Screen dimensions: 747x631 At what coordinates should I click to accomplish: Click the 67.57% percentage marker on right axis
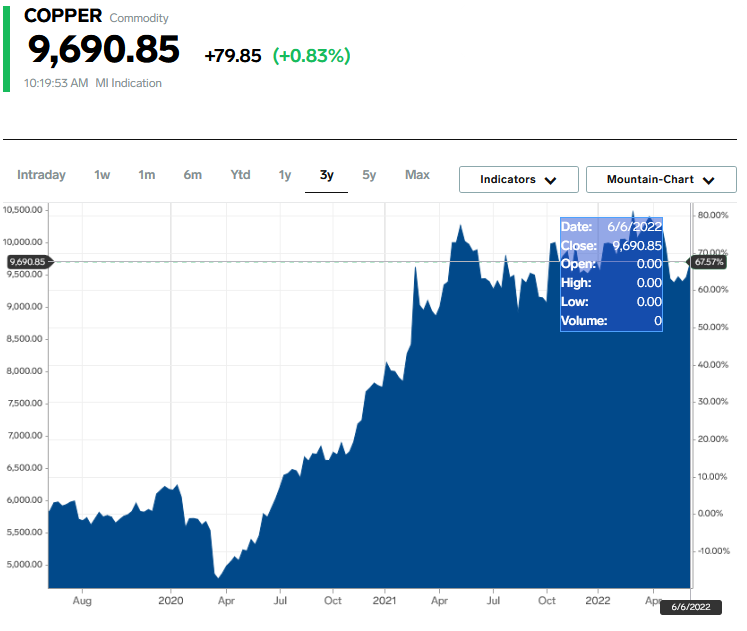click(709, 262)
